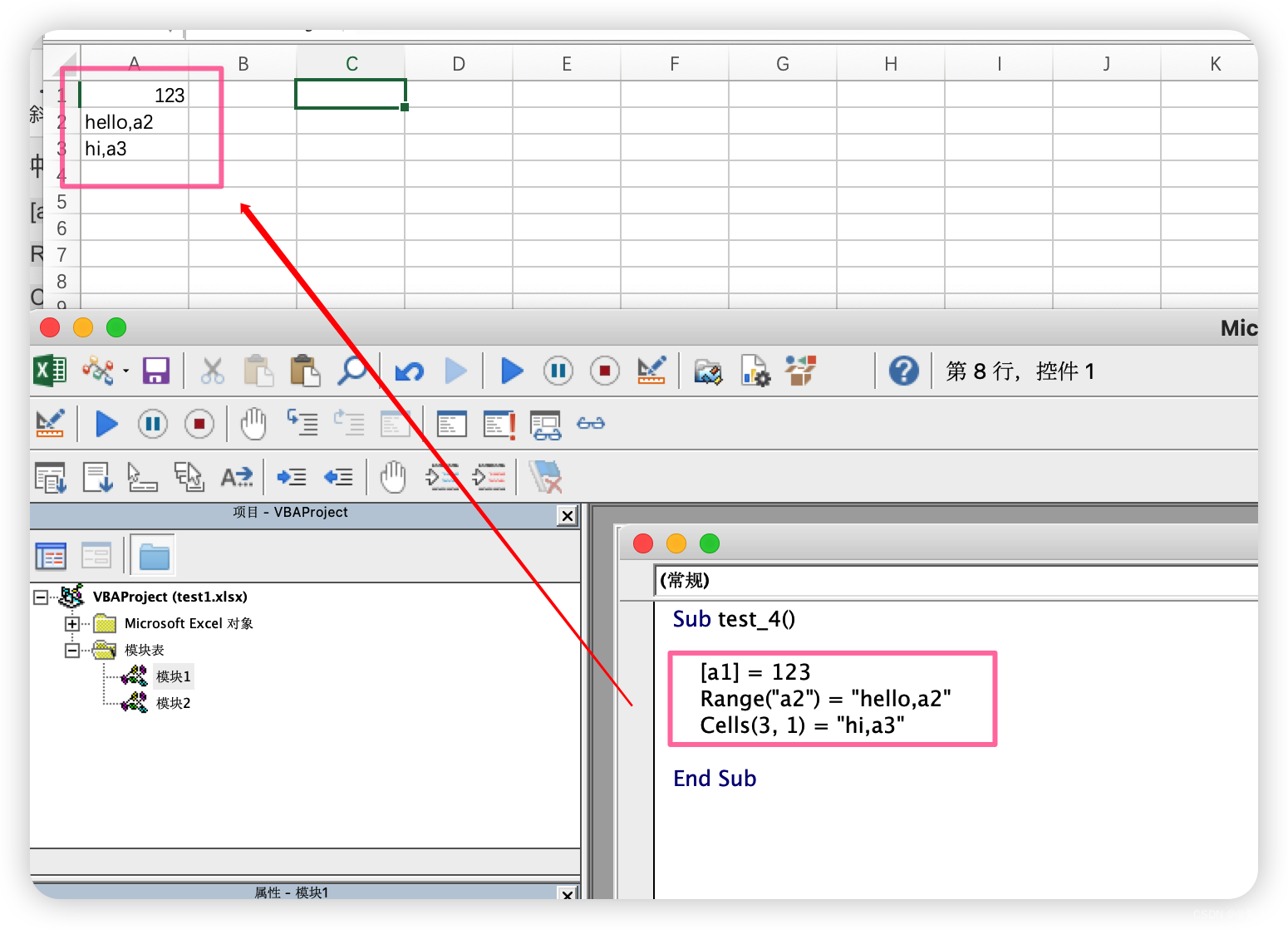Click the Excel view icon in VBA toolbar
Viewport: 1288px width, 929px height.
[50, 371]
